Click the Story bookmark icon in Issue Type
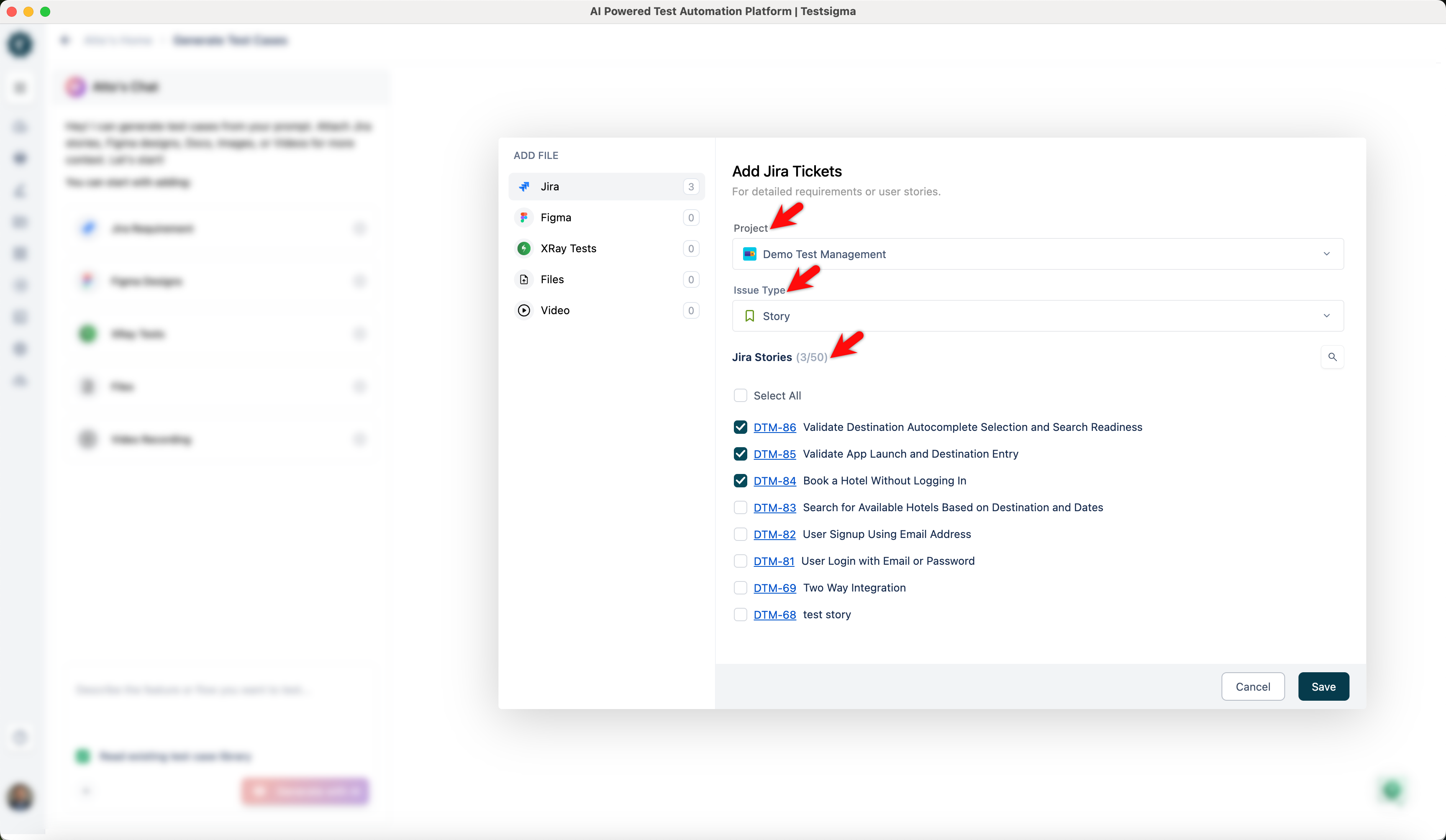1446x840 pixels. pos(749,316)
